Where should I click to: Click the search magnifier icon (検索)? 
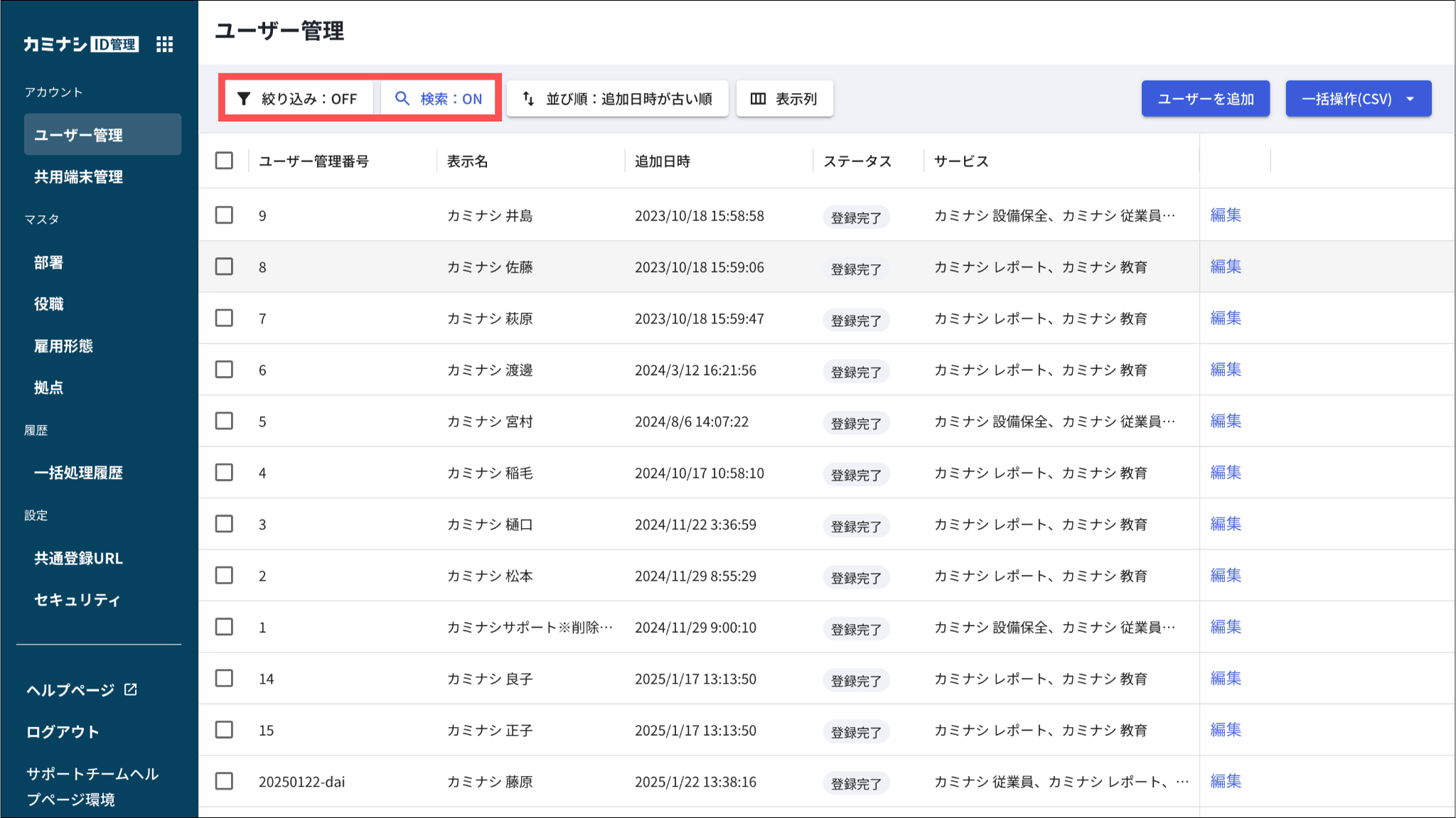coord(402,99)
